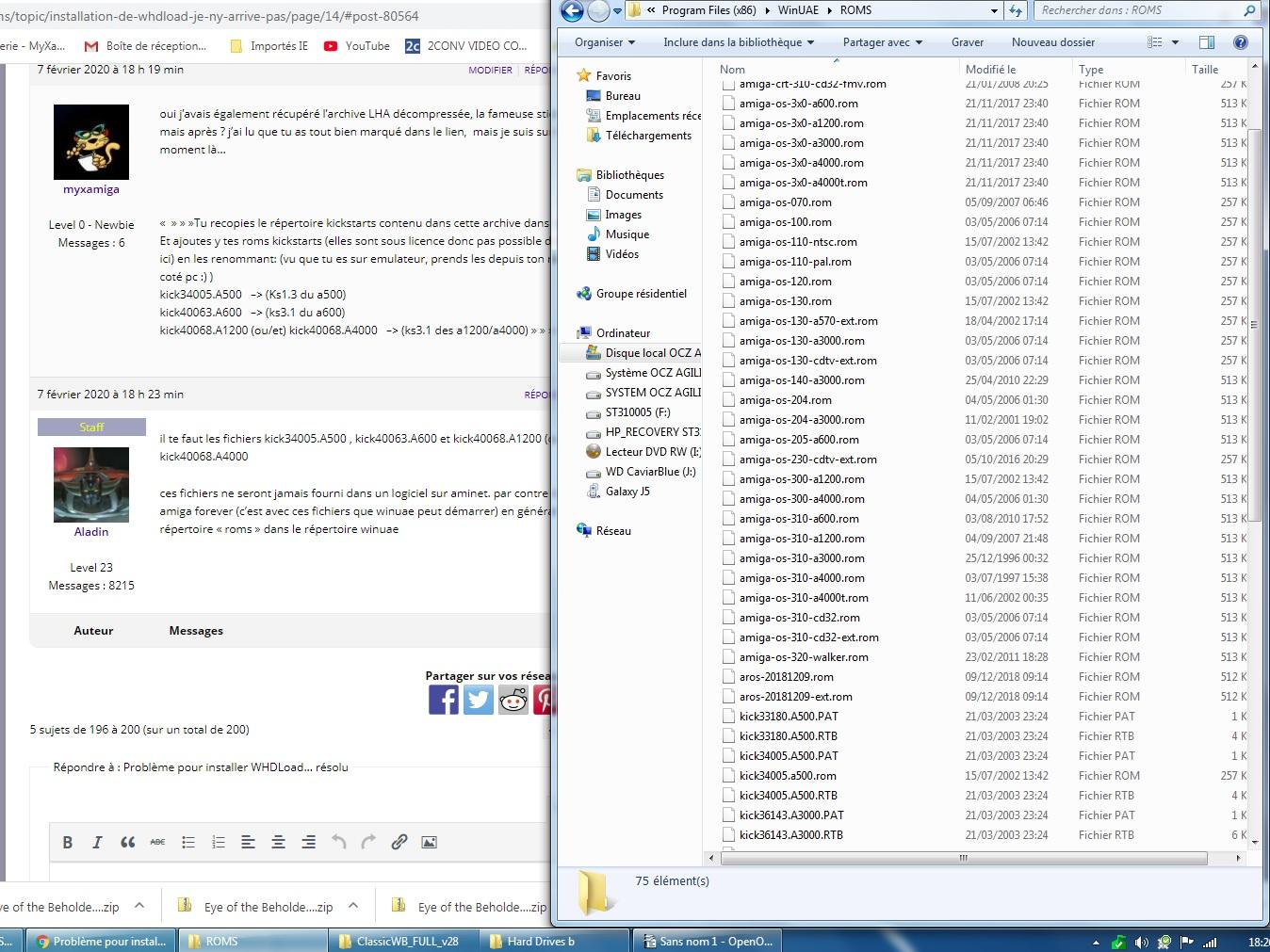The width and height of the screenshot is (1270, 952).
Task: Open the volume speaker icon in system tray
Action: 1142,942
